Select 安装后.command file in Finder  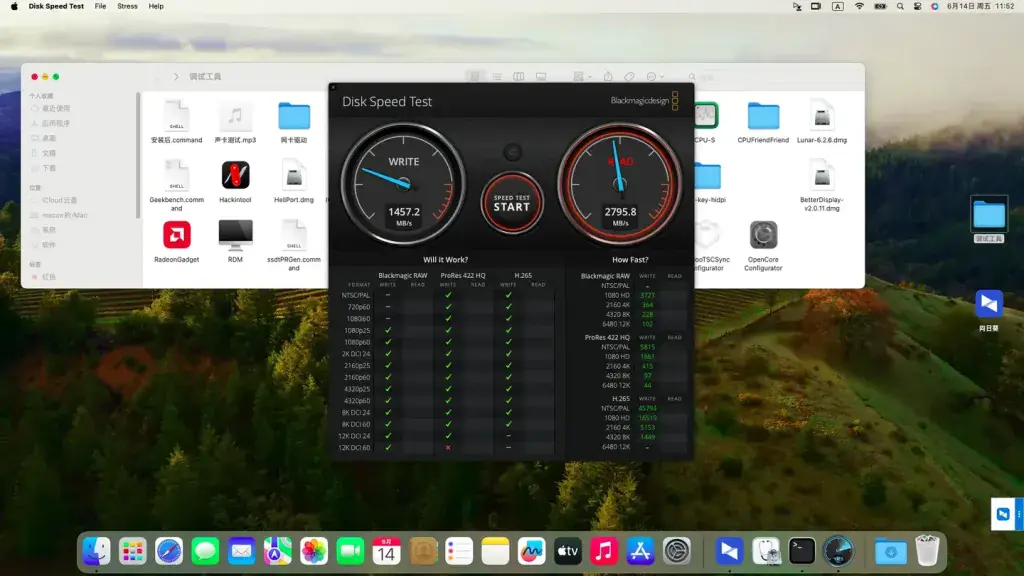tap(176, 121)
